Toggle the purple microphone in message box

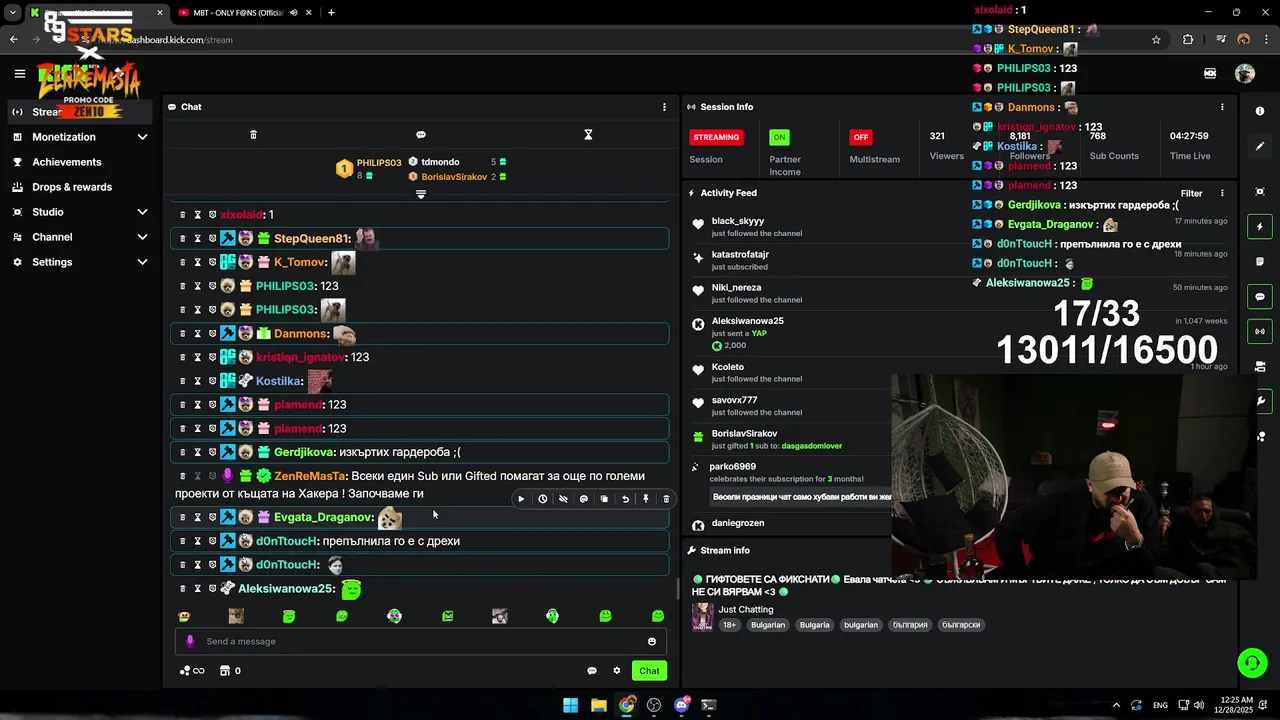pyautogui.click(x=190, y=642)
